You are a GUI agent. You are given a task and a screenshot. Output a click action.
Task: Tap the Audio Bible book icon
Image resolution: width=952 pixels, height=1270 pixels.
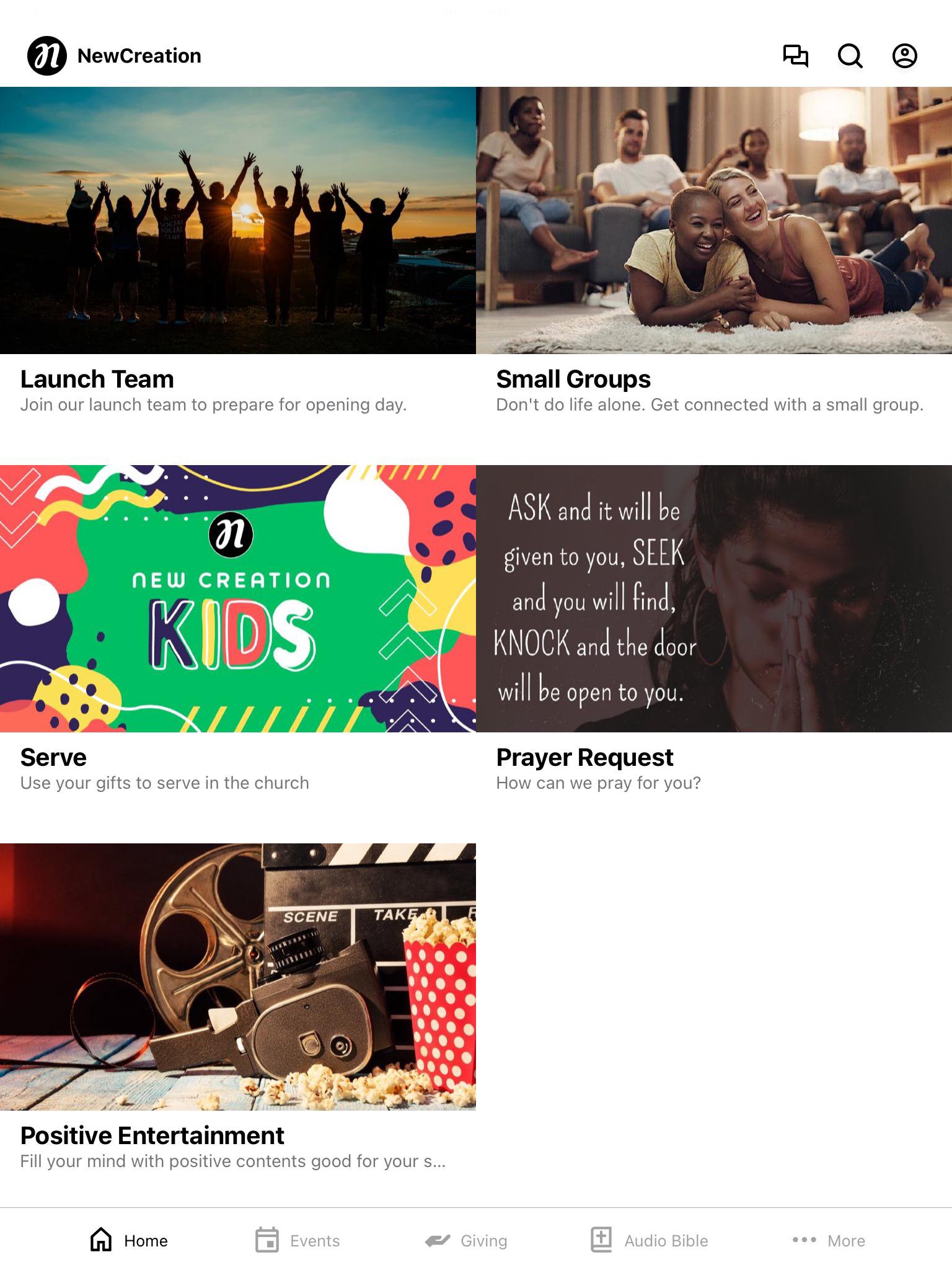coord(601,1240)
